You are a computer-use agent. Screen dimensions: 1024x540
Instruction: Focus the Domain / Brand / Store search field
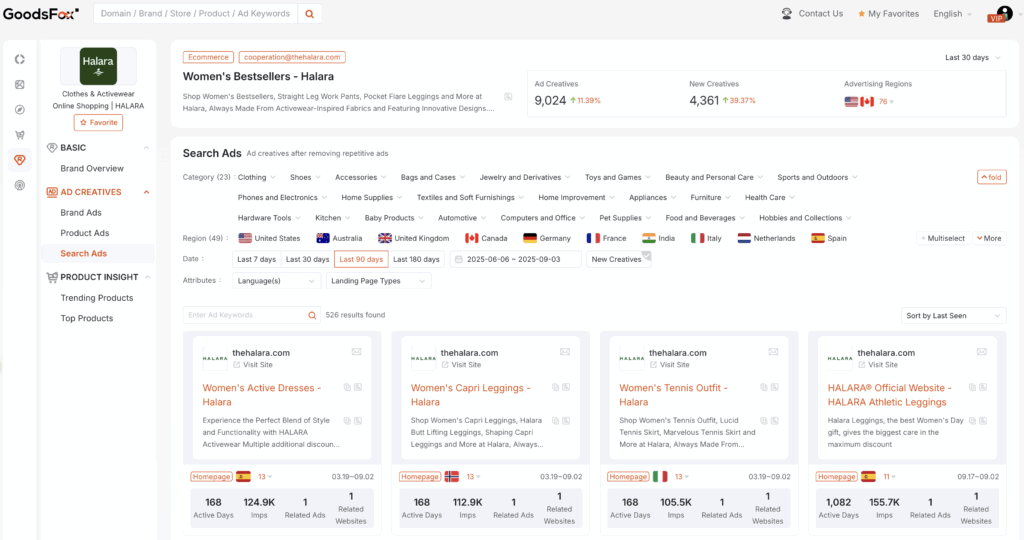[196, 14]
